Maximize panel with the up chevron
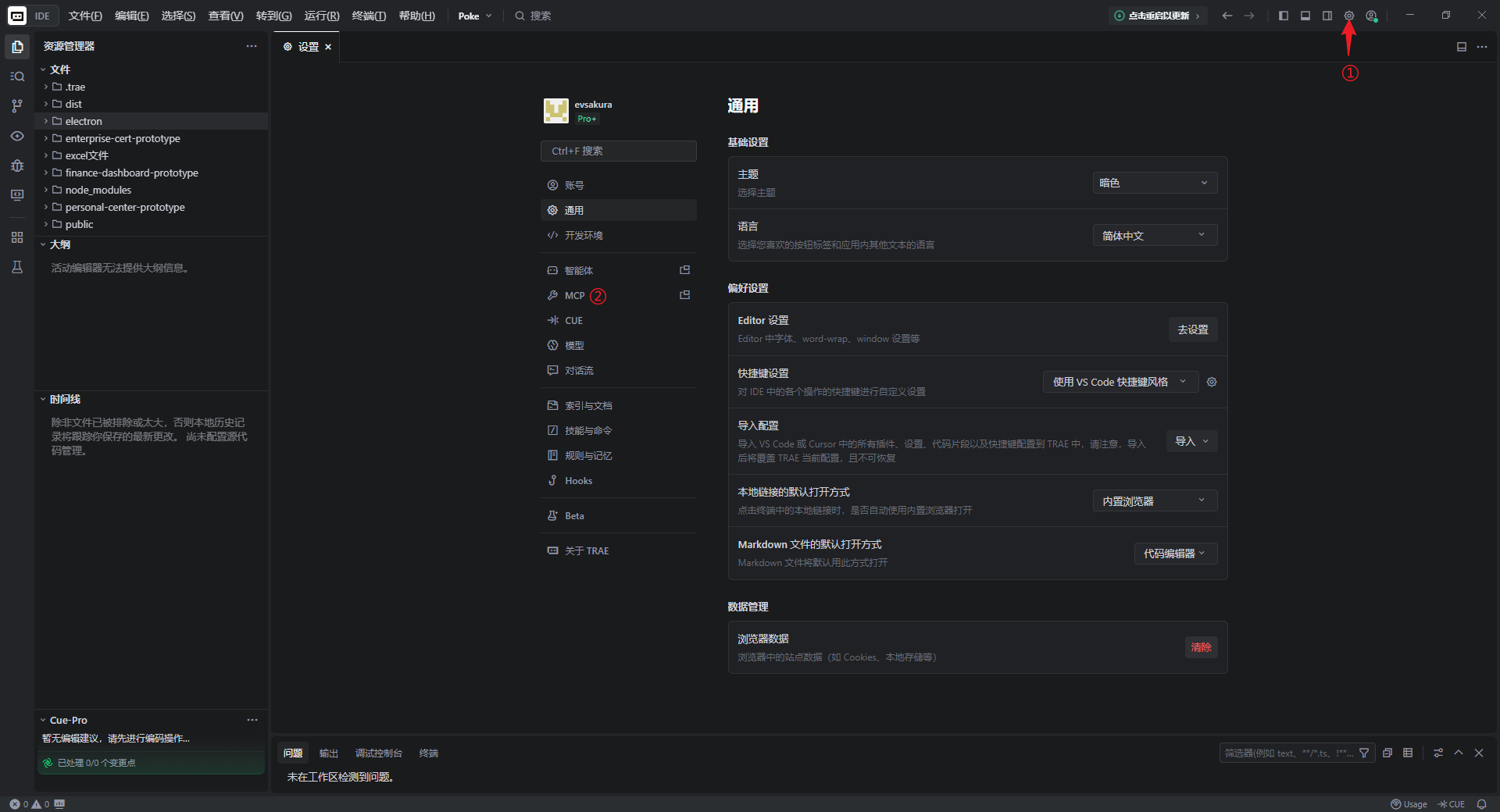This screenshot has height=812, width=1500. point(1459,753)
